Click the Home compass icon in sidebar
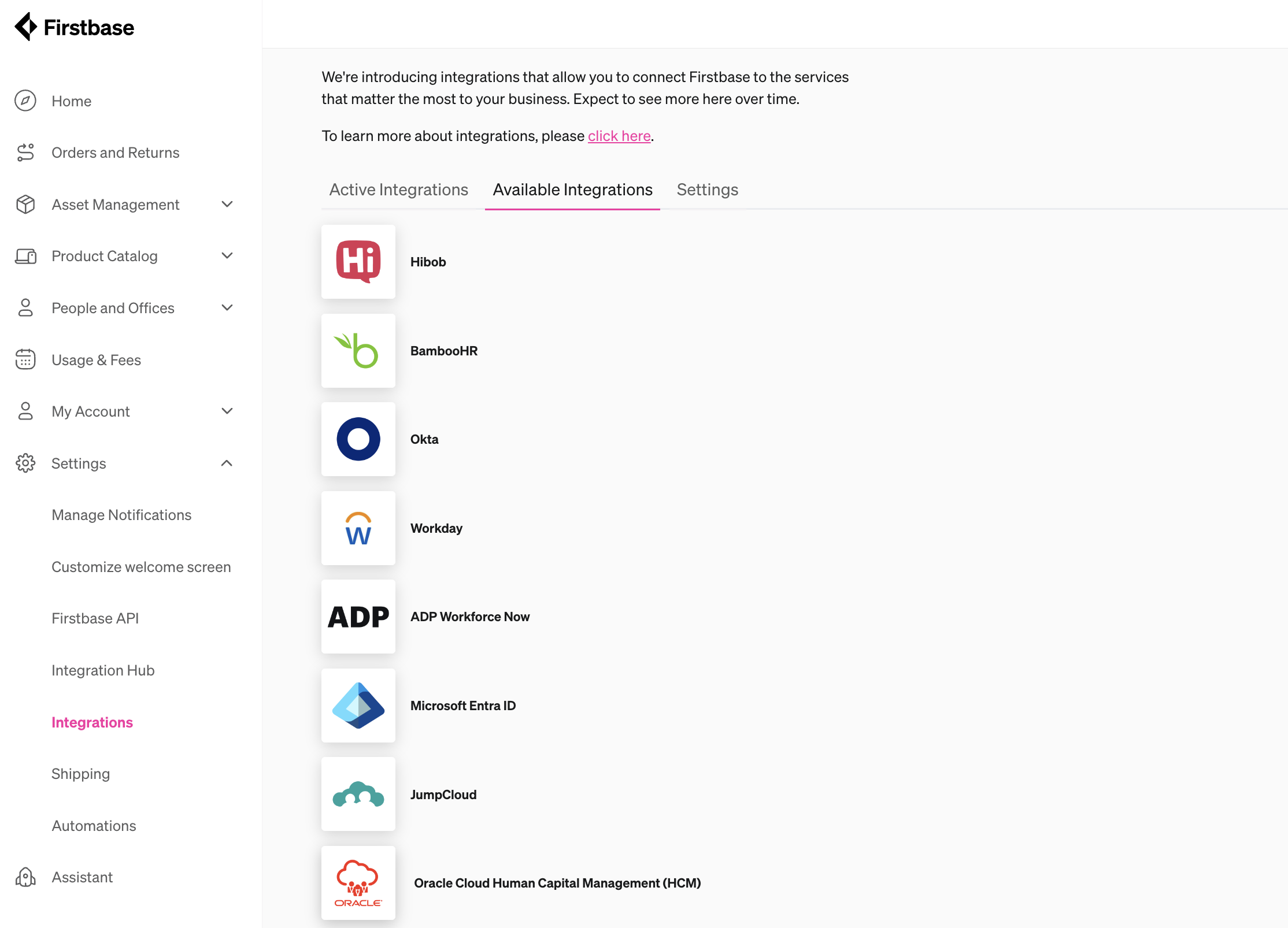 tap(25, 101)
